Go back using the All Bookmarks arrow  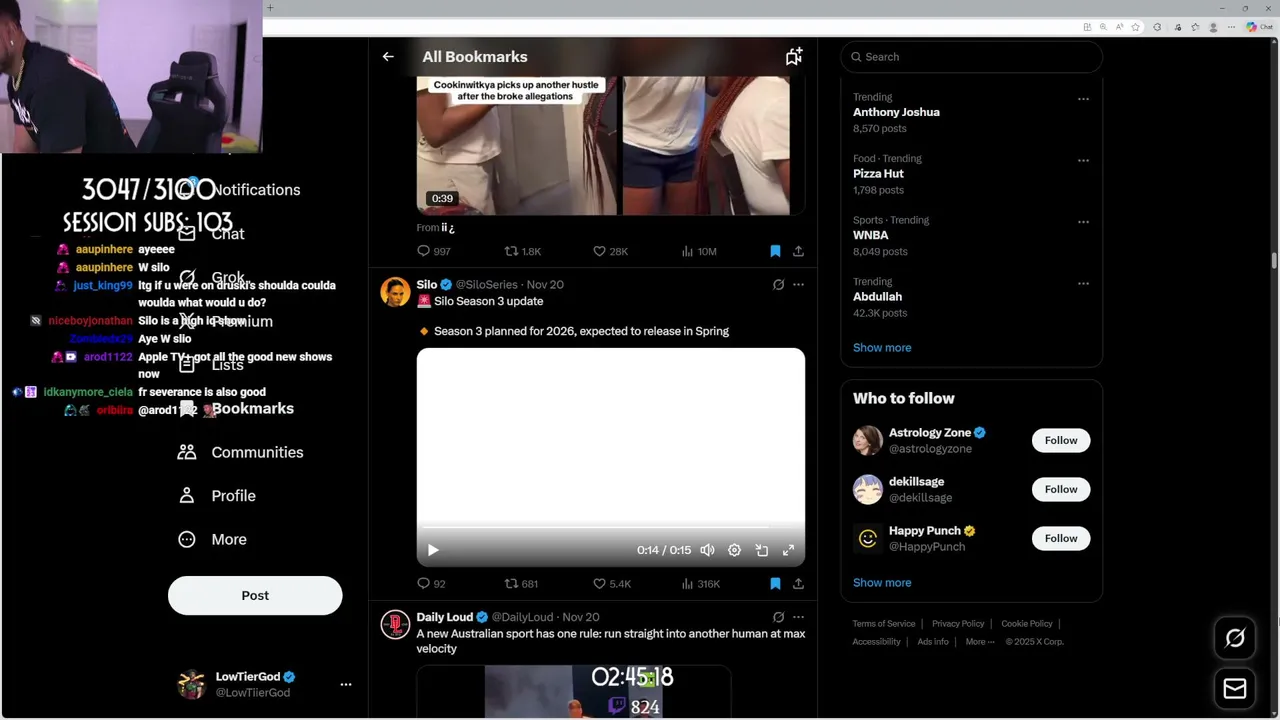coord(388,57)
